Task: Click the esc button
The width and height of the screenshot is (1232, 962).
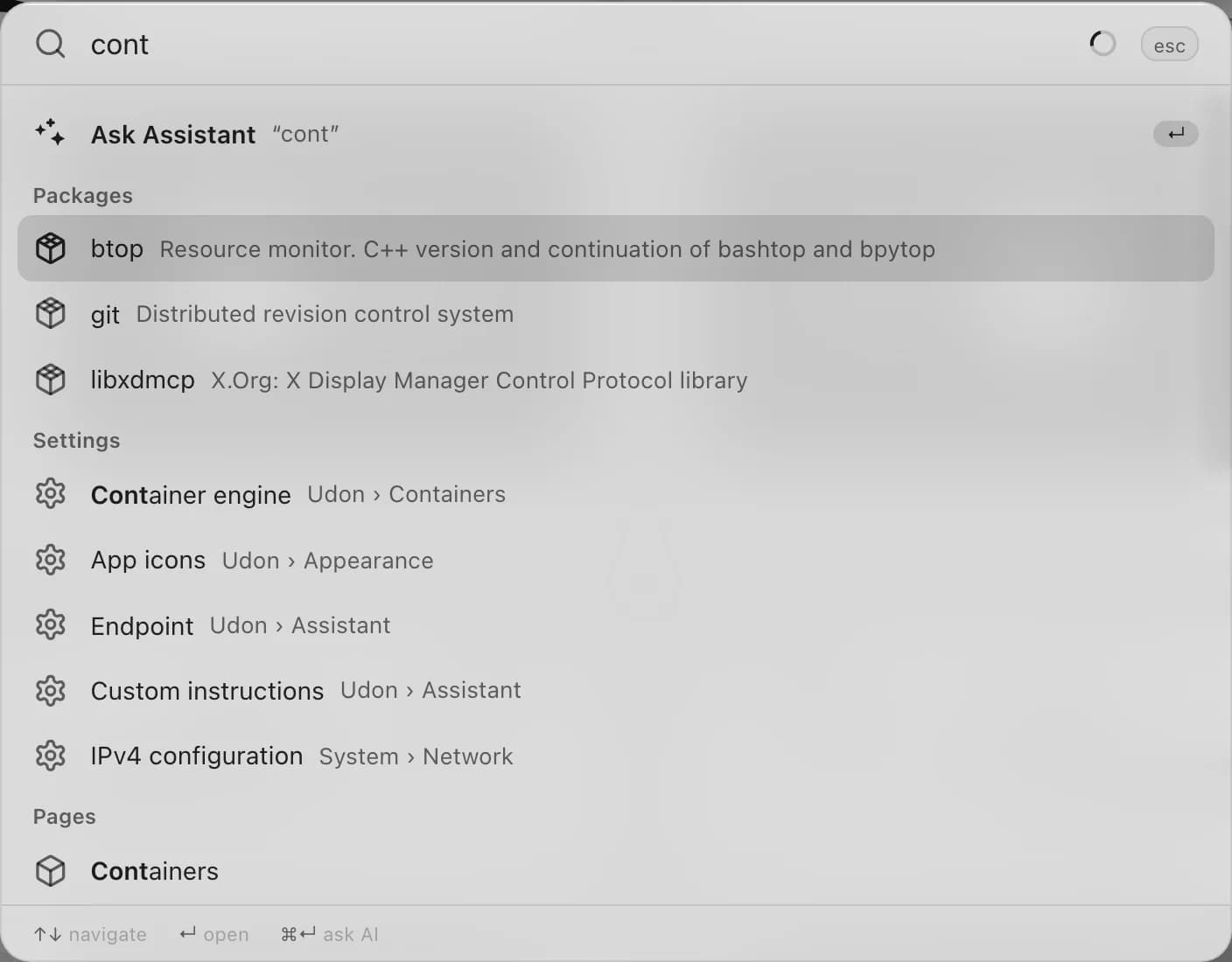Action: click(x=1169, y=45)
